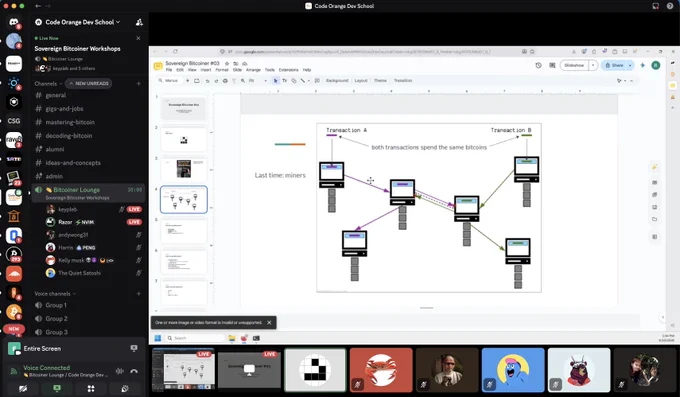Jump to NEW UNREADS pill
Screen dimensions: 680x397
point(88,83)
